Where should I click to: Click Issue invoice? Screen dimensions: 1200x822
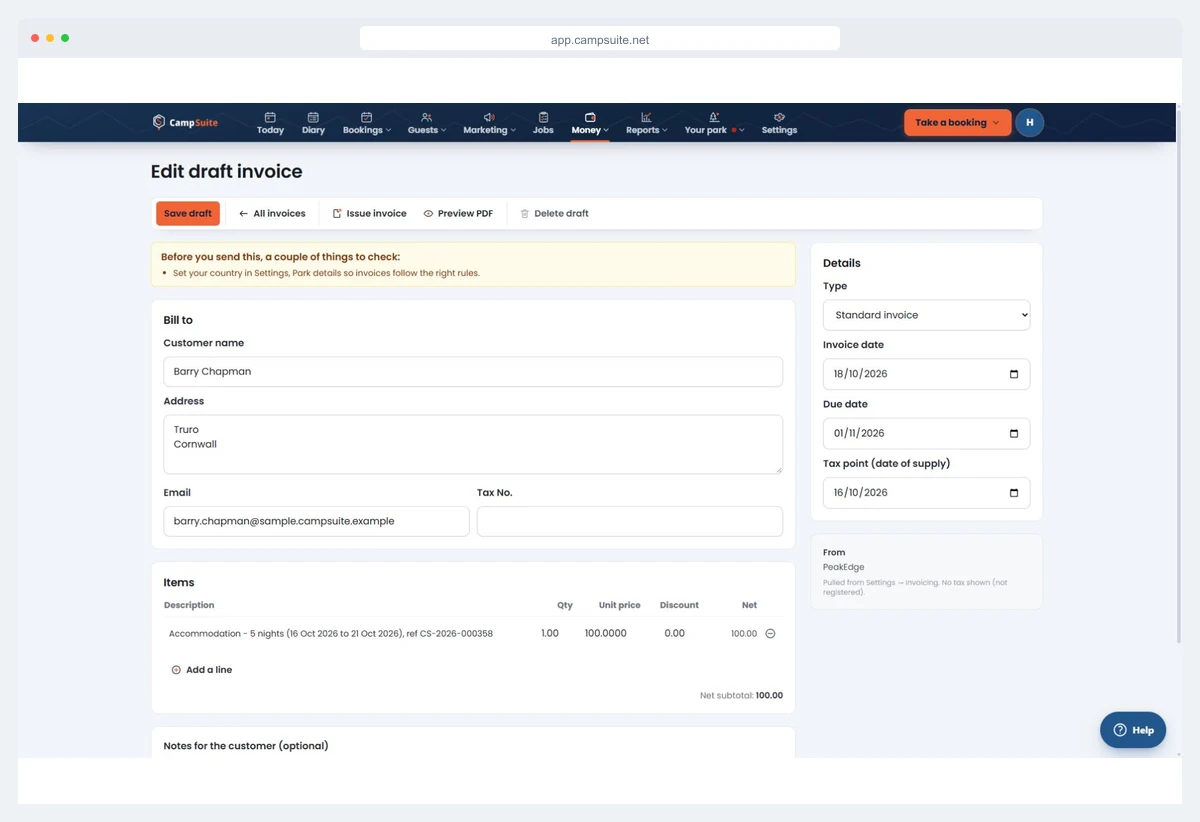point(369,213)
